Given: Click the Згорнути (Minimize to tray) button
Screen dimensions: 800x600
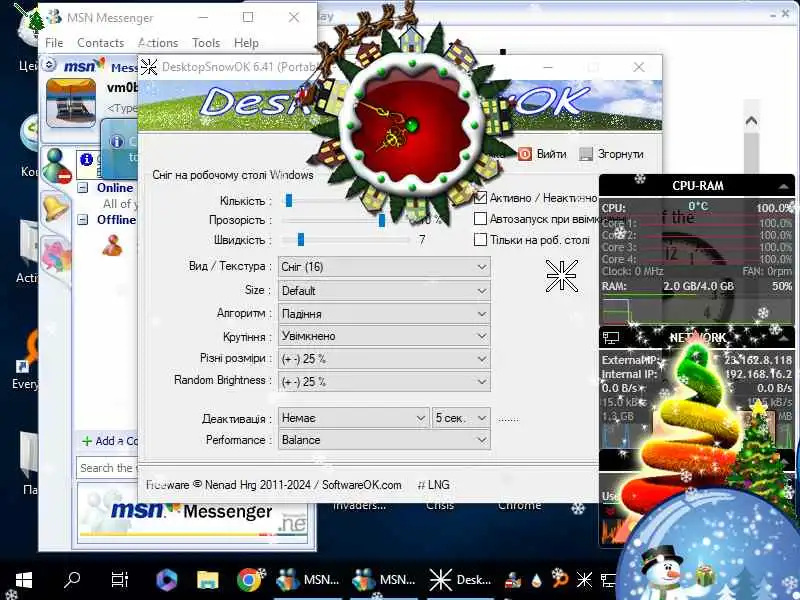Looking at the screenshot, I should pos(611,154).
